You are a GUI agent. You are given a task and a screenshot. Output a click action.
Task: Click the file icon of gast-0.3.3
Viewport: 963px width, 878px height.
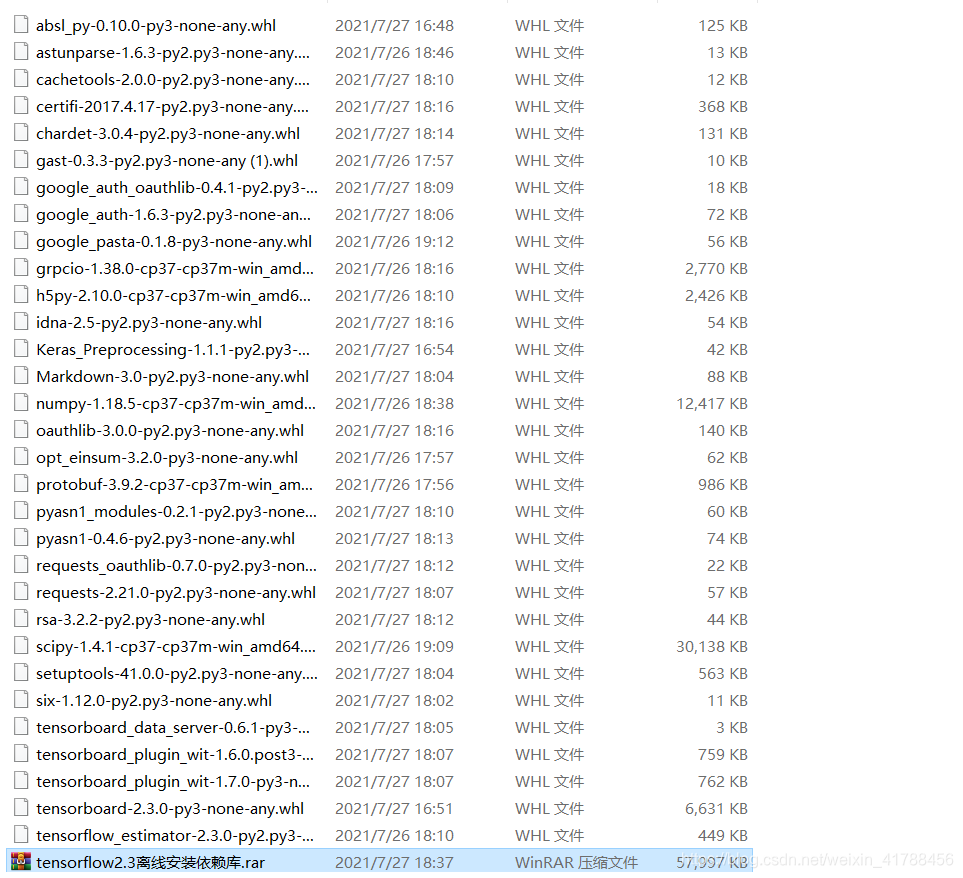[21, 160]
